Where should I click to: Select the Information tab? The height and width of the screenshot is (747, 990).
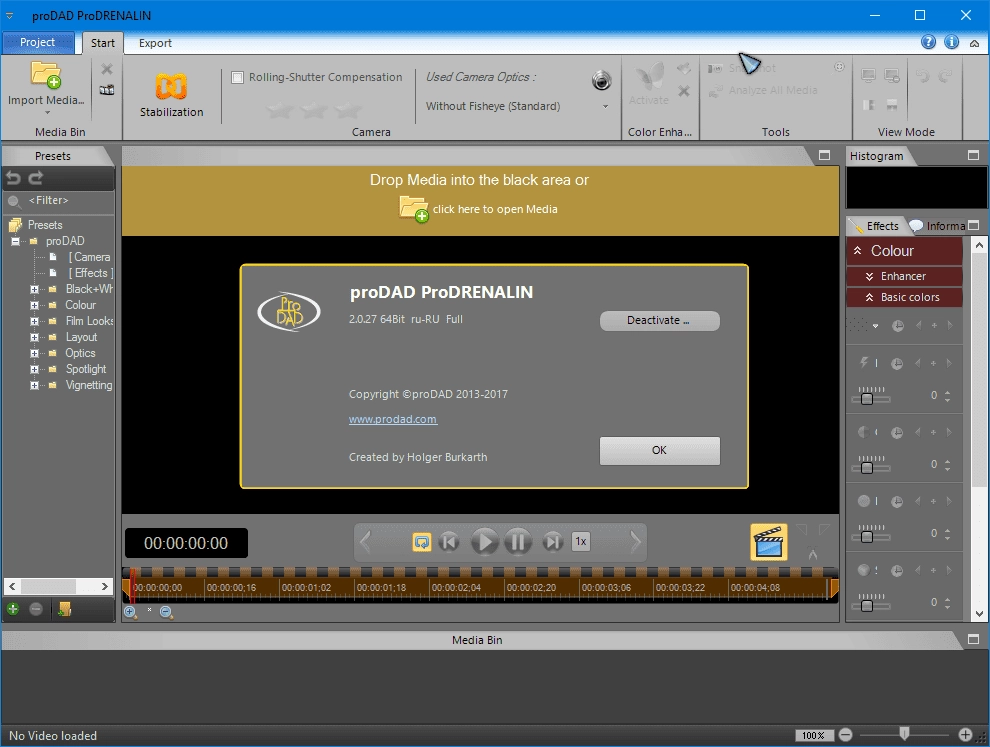(938, 225)
